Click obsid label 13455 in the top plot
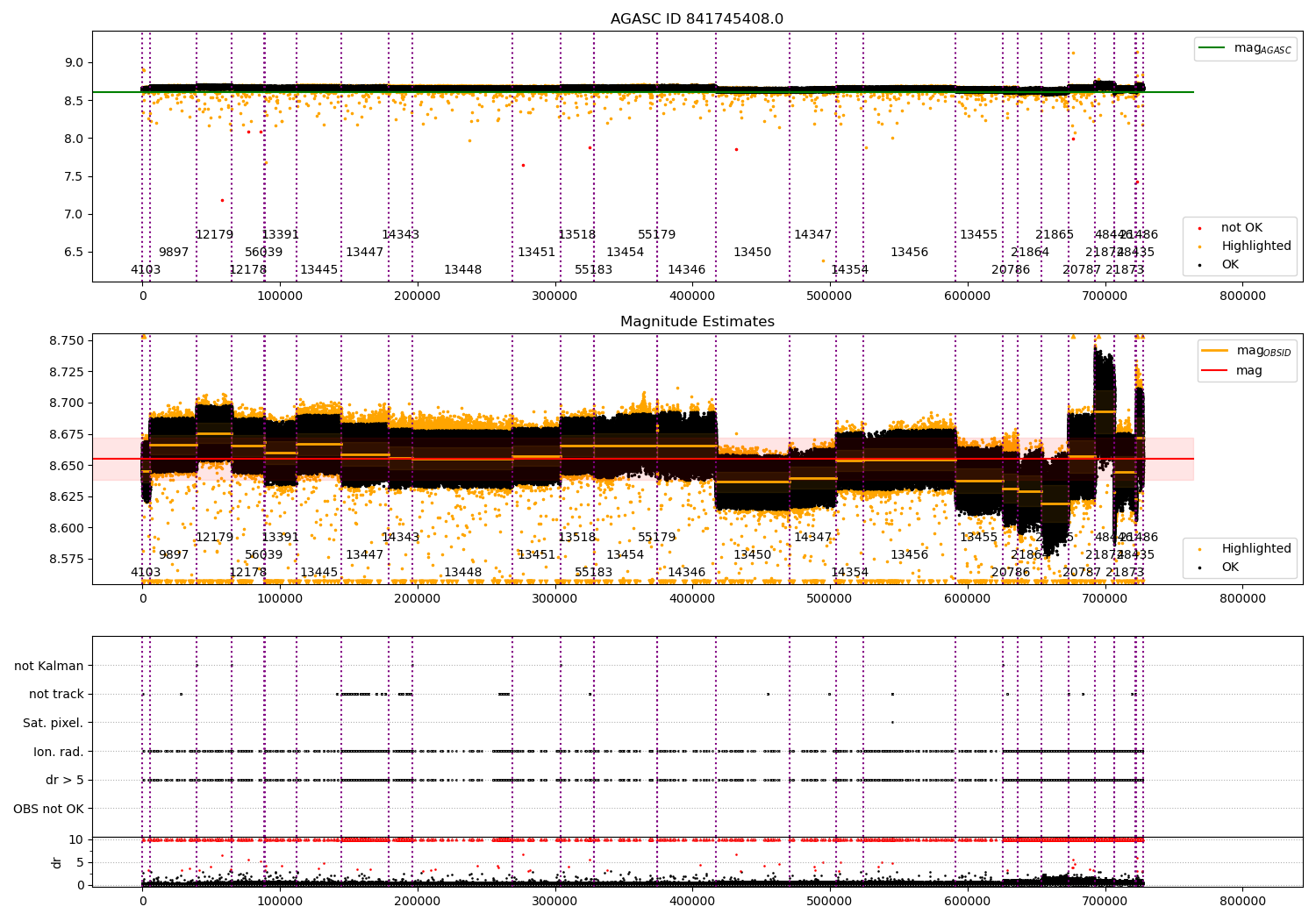This screenshot has width=1316, height=921. point(979,235)
